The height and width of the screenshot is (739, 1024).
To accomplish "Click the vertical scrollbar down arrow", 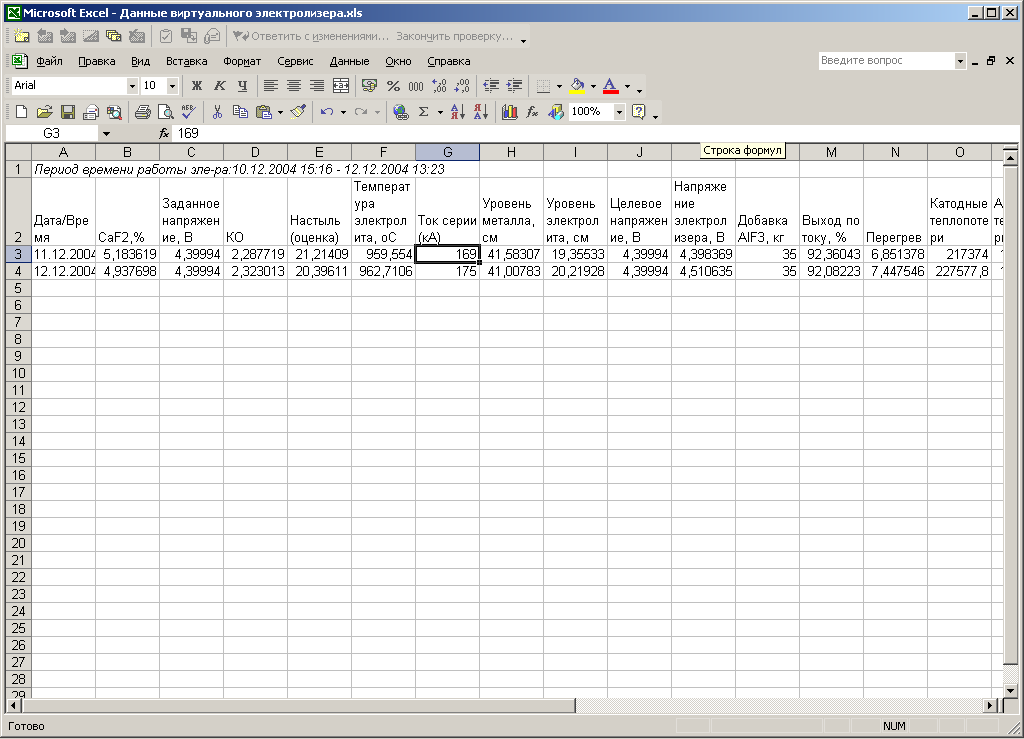I will [x=1010, y=690].
